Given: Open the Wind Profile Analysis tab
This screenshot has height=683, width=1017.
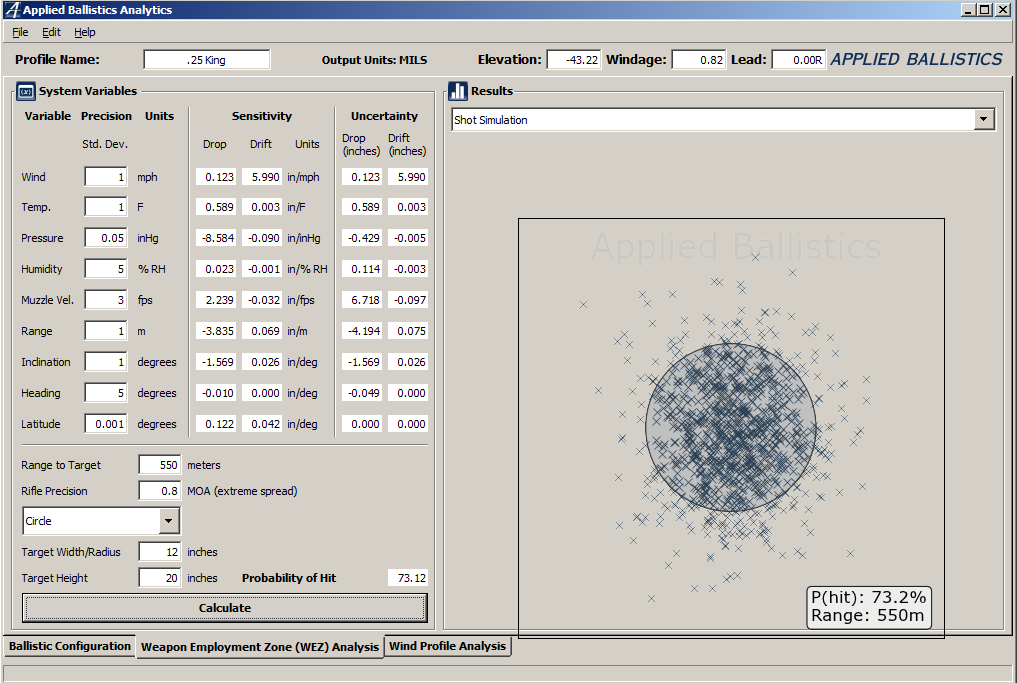Looking at the screenshot, I should click(448, 646).
